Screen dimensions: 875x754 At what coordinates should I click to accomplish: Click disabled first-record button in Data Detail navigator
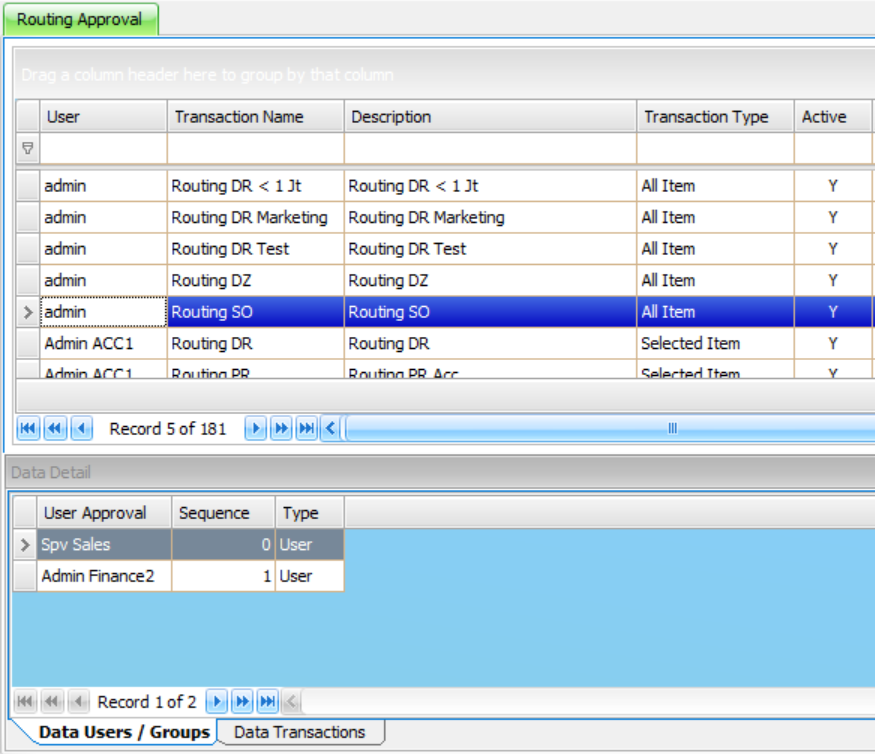point(25,701)
